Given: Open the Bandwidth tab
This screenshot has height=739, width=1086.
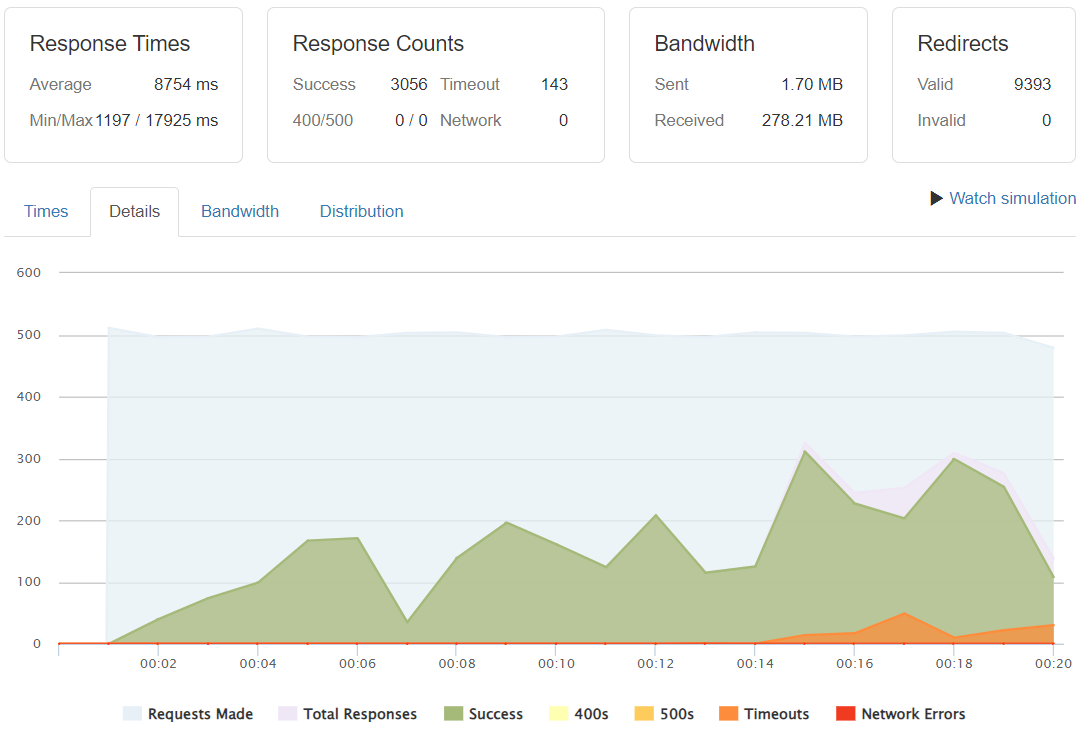Looking at the screenshot, I should (240, 211).
